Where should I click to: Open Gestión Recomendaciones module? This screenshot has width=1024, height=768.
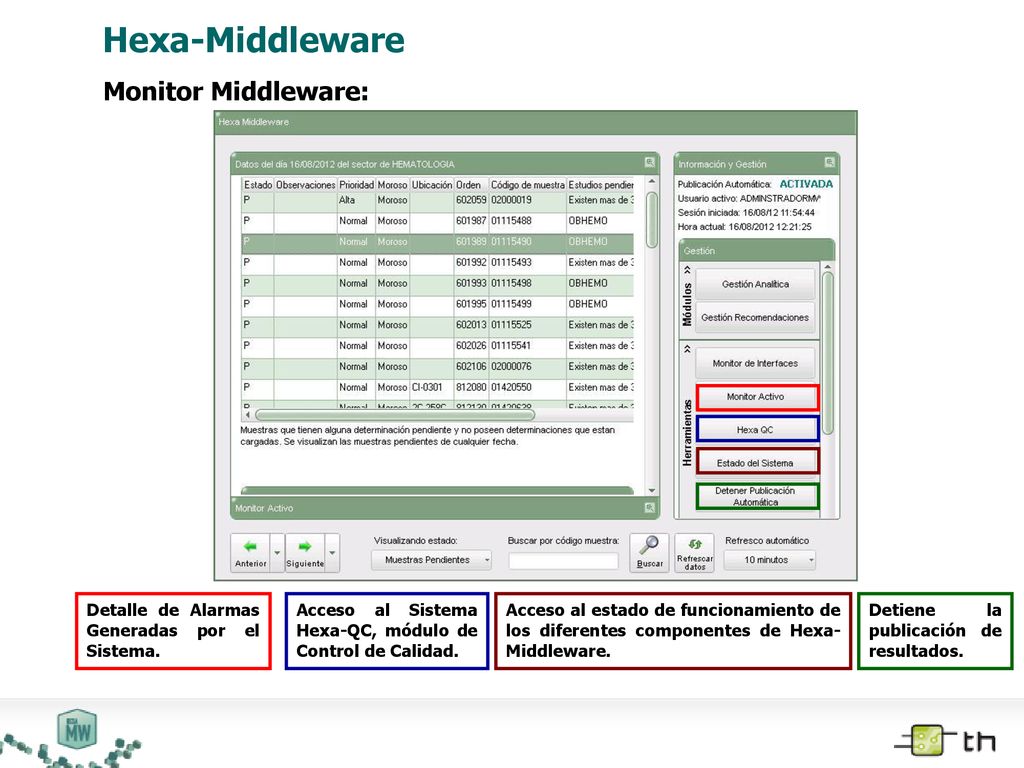point(755,317)
